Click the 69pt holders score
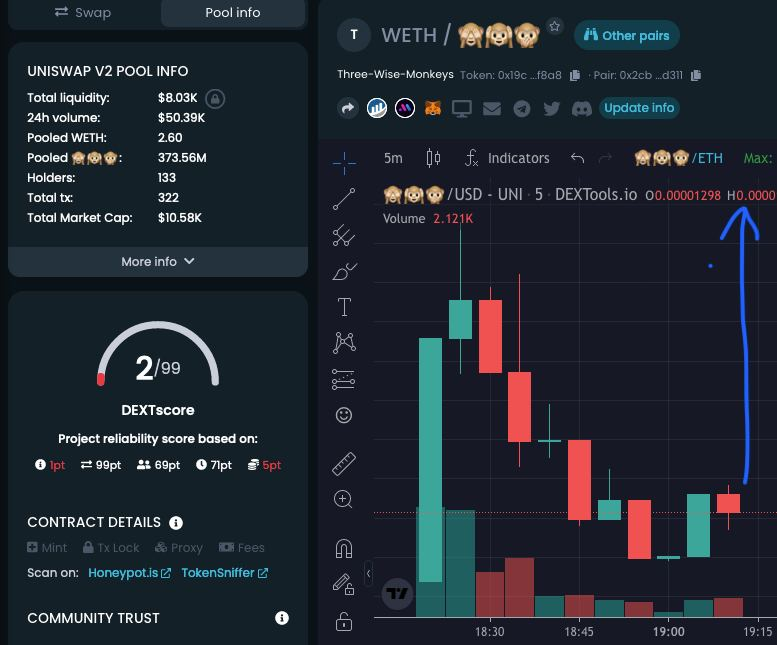Screen dimensions: 777x645 click(158, 465)
